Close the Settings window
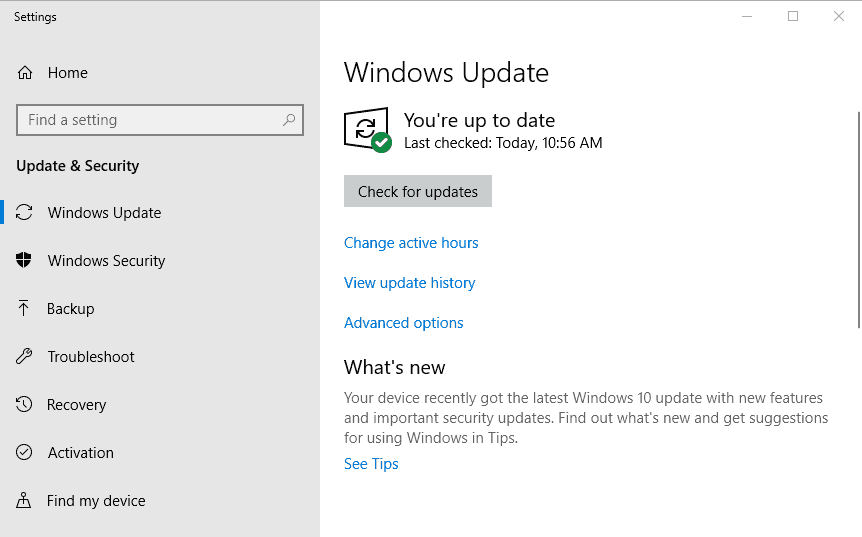 click(x=839, y=16)
